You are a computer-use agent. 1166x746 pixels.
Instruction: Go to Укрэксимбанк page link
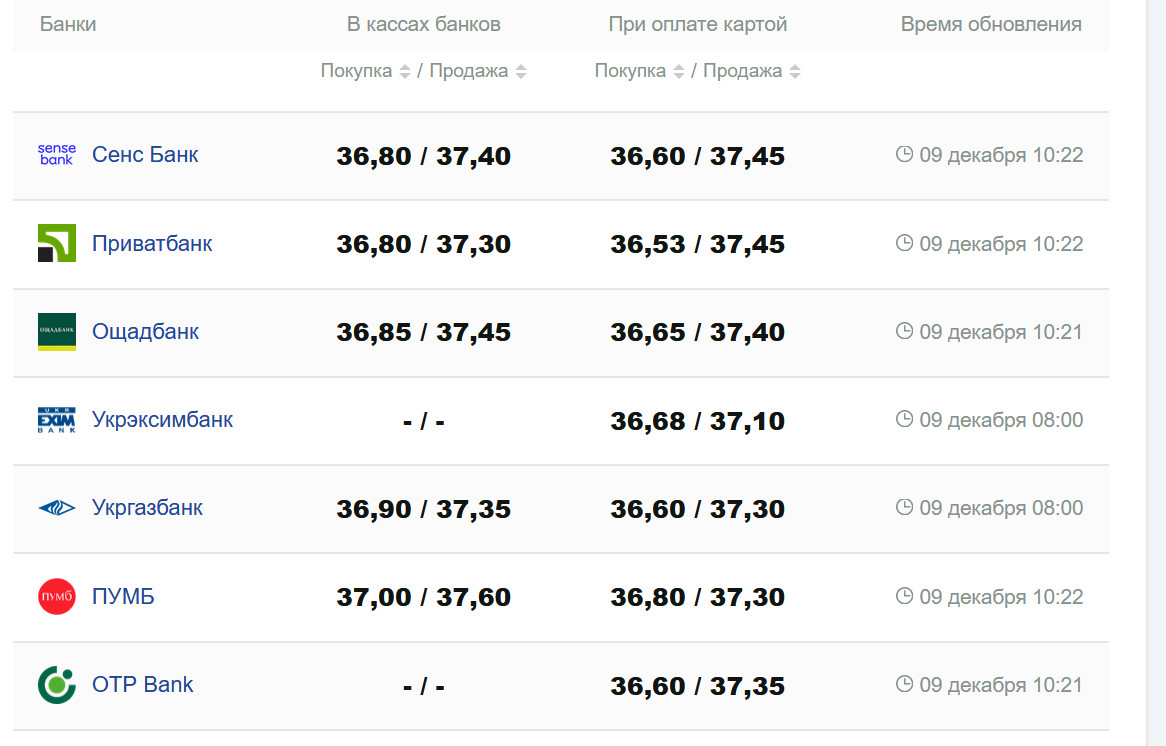coord(162,420)
